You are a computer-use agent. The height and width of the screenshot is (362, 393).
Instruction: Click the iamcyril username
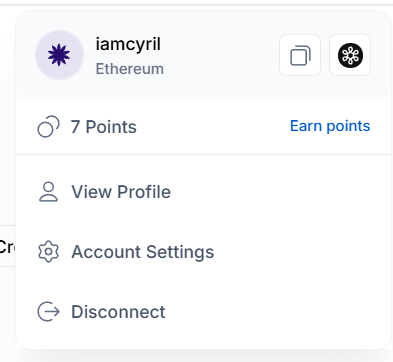128,44
